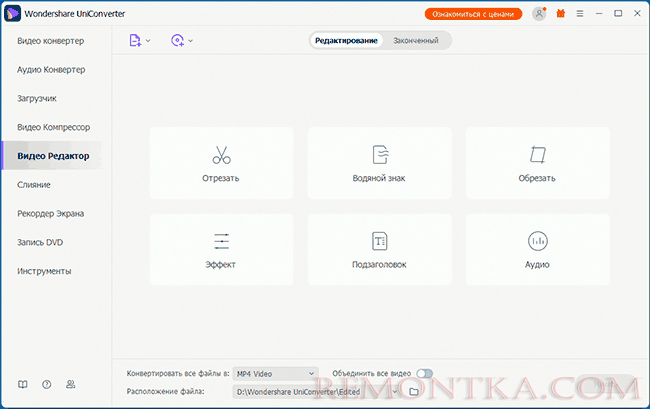Open the MP4 Video format dropdown
The height and width of the screenshot is (409, 650).
(x=275, y=374)
